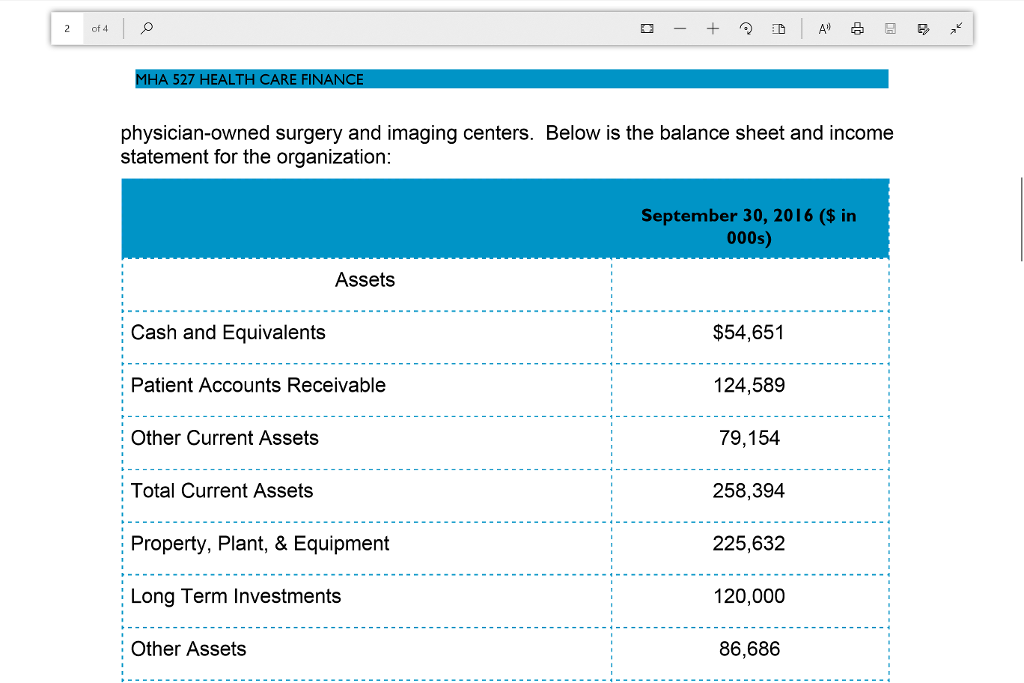Open the search tool in the PDF viewer

coord(146,28)
